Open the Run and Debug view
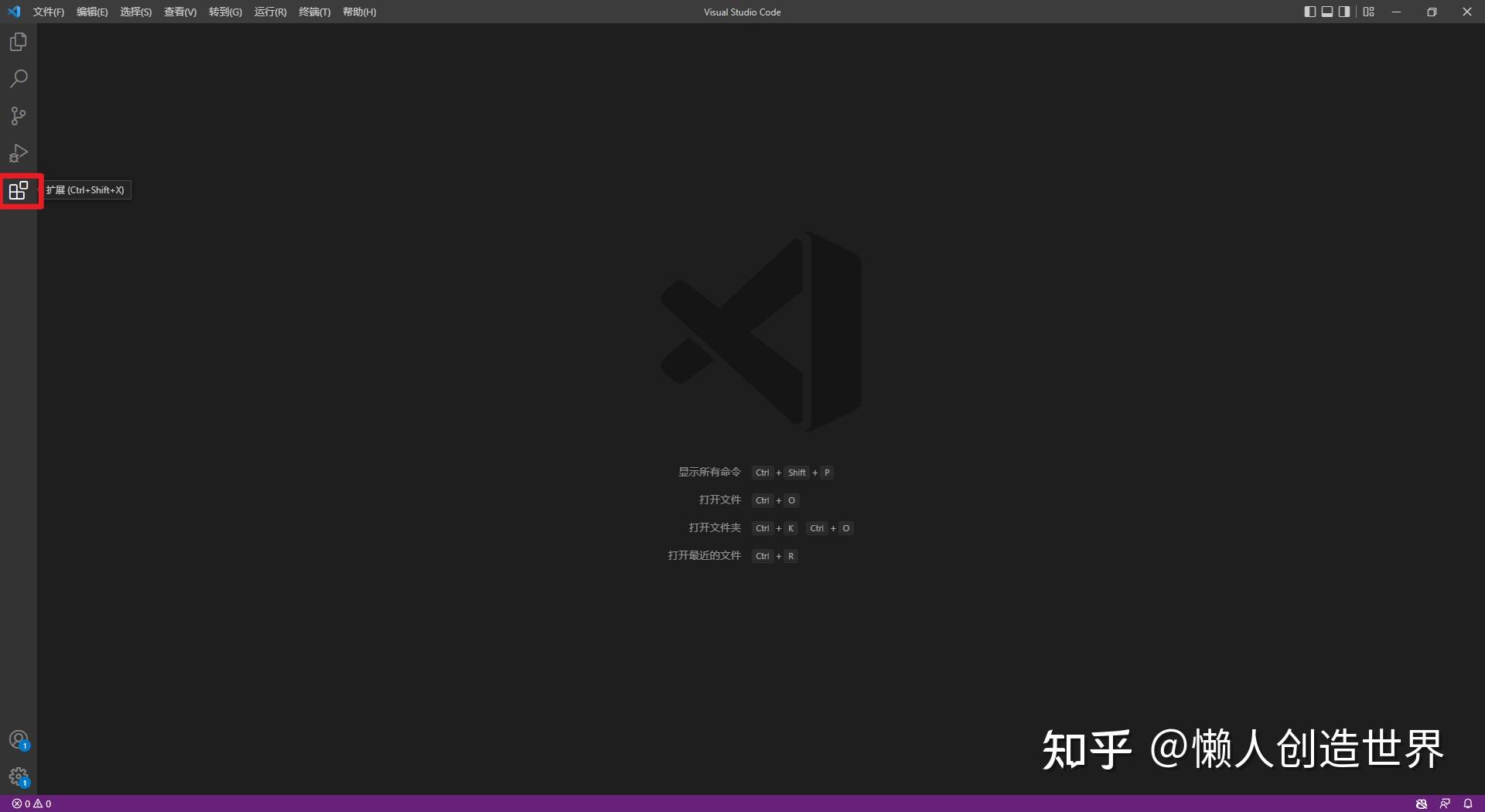 click(x=19, y=153)
